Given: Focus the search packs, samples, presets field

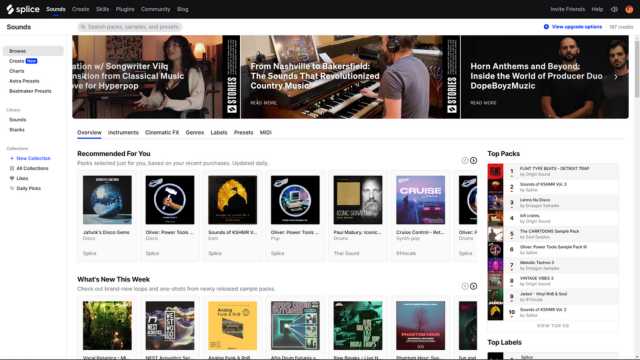Looking at the screenshot, I should 130,27.
